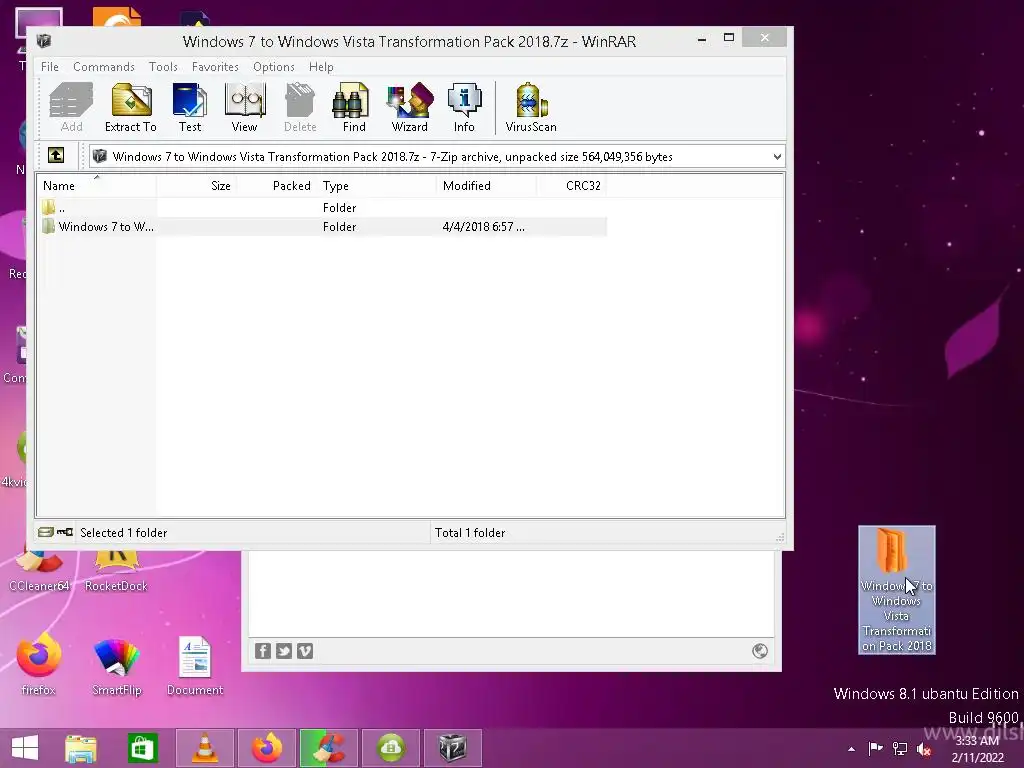The width and height of the screenshot is (1024, 768).
Task: Open the Commands menu
Action: (x=104, y=67)
